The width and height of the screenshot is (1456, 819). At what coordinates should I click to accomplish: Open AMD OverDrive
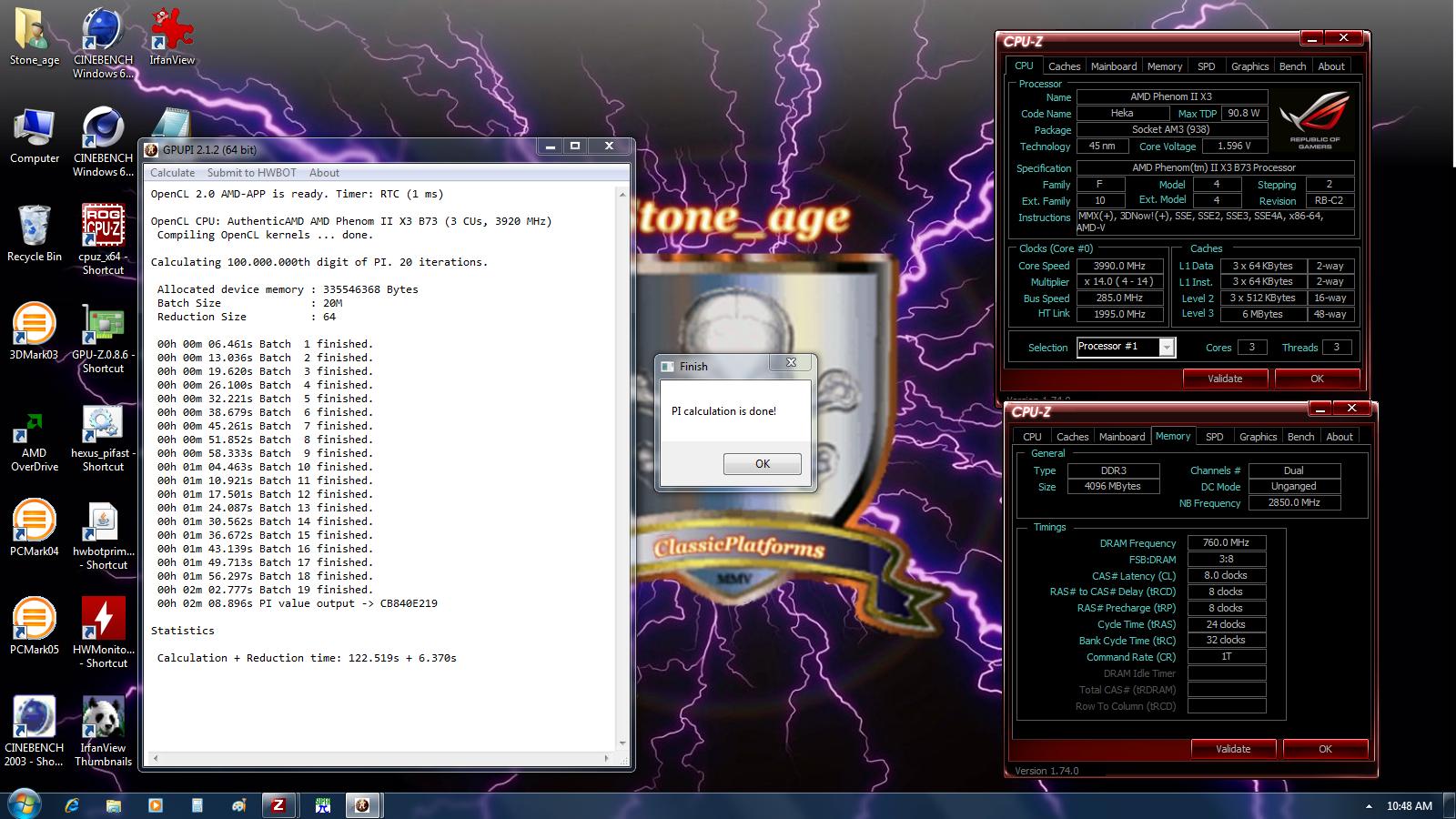click(x=35, y=441)
